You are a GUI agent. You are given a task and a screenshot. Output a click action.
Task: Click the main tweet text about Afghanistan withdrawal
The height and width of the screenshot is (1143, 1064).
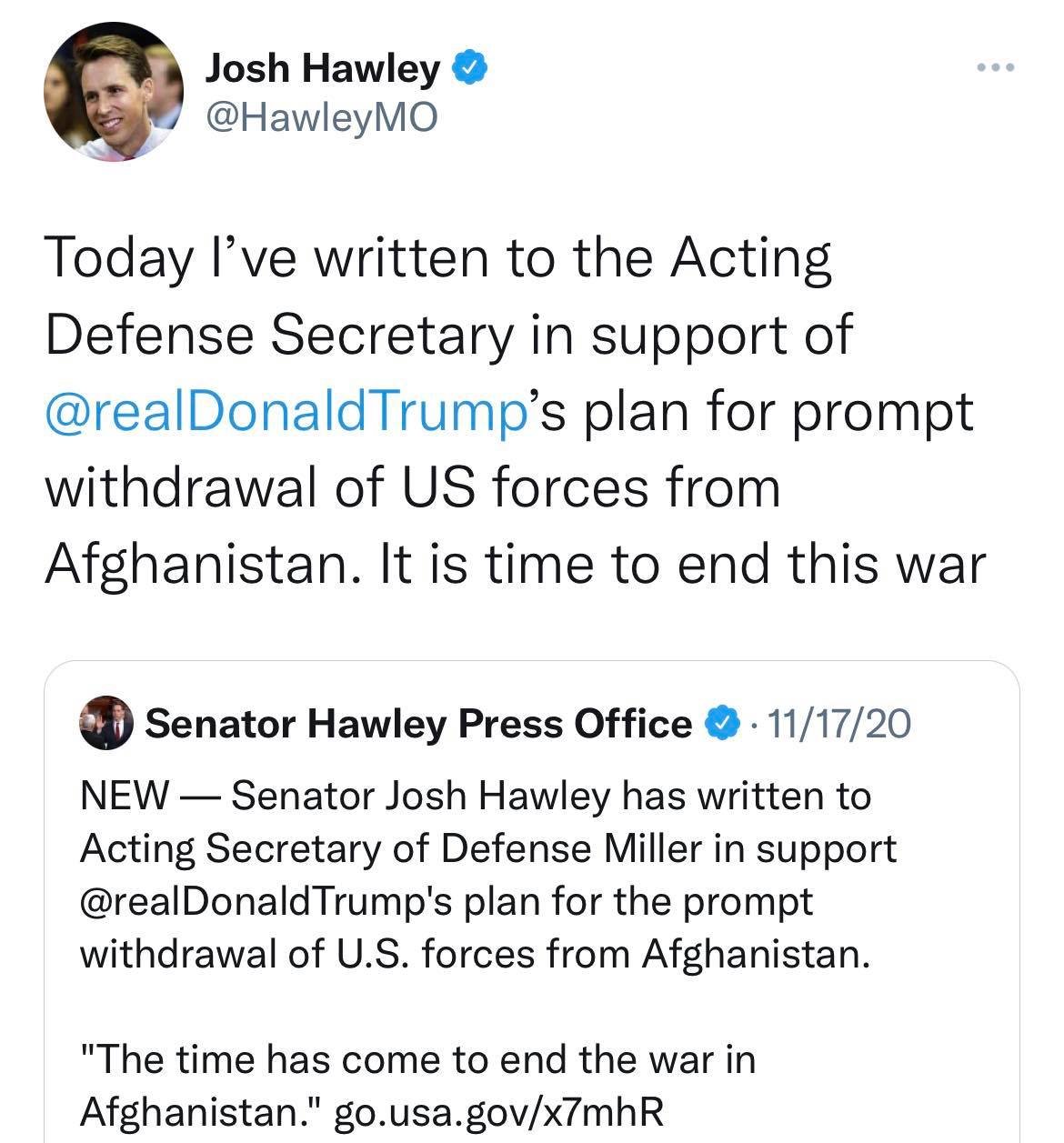[x=515, y=411]
